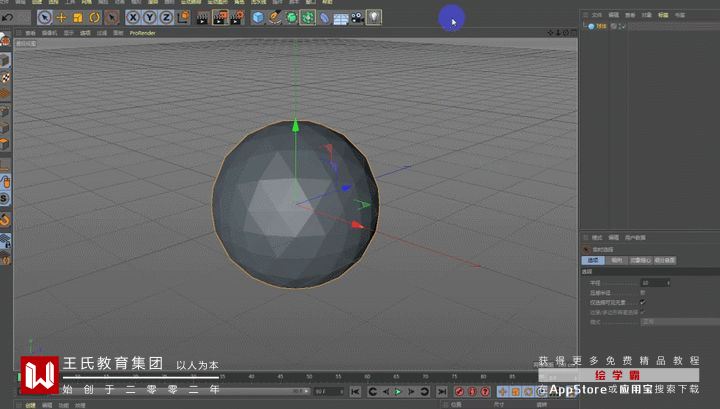
Task: Open the fourth Attributes tab
Action: click(665, 260)
